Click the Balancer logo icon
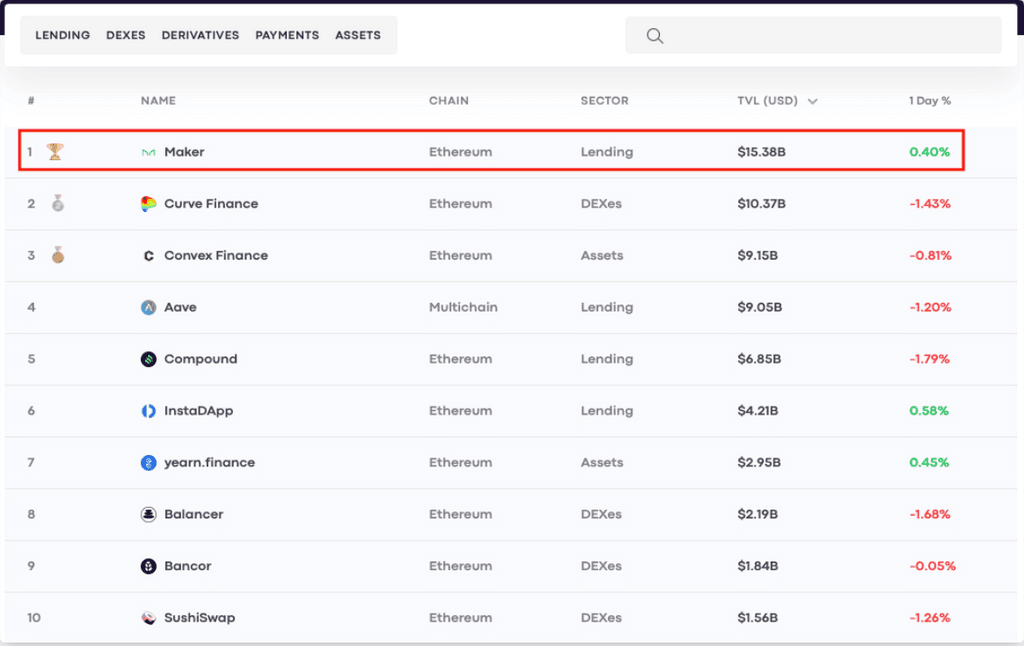The width and height of the screenshot is (1024, 646). pos(148,514)
